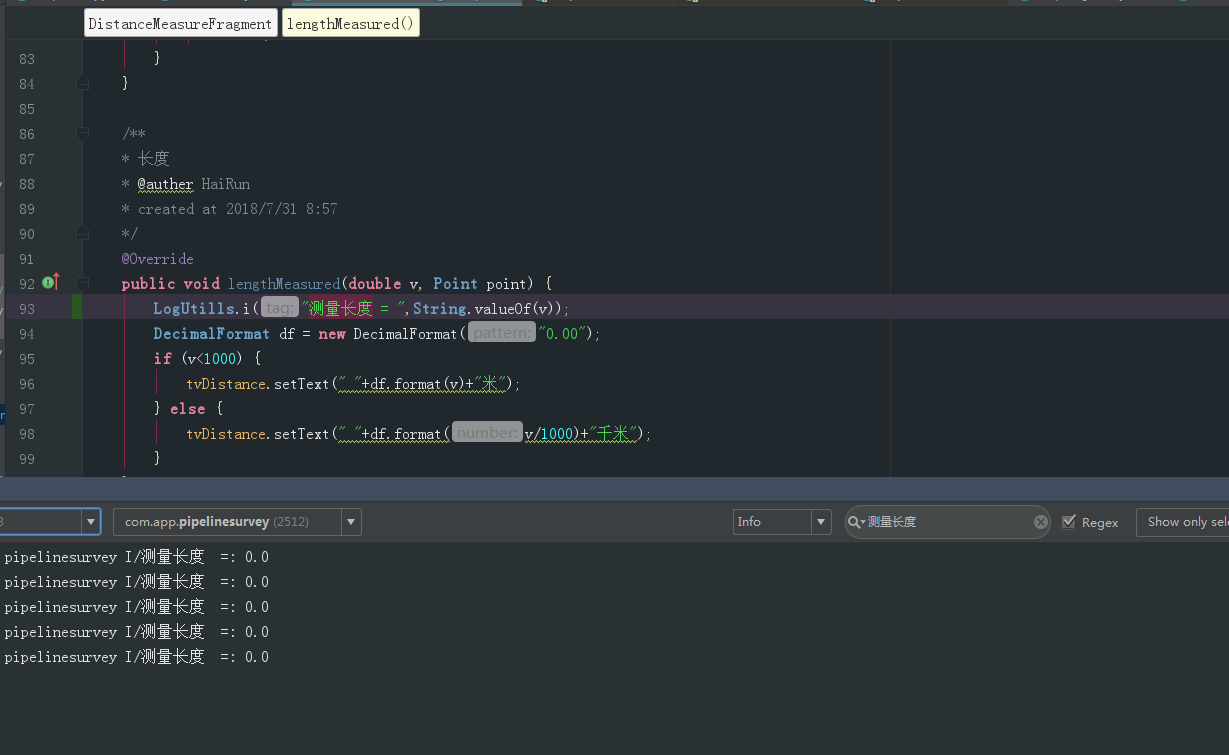Click the comment text created at 2018/7/31 8:57

[x=237, y=209]
